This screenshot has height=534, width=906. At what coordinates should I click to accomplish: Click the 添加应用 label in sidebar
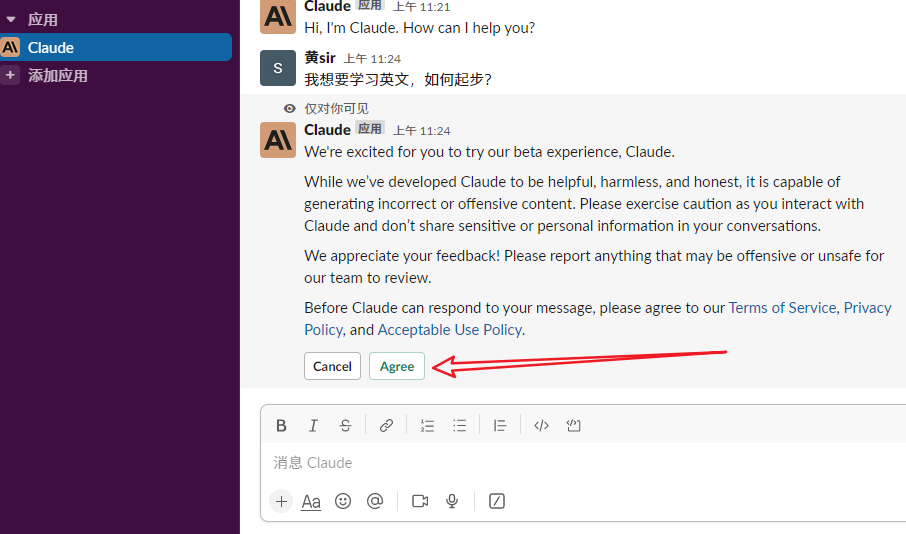tap(58, 76)
